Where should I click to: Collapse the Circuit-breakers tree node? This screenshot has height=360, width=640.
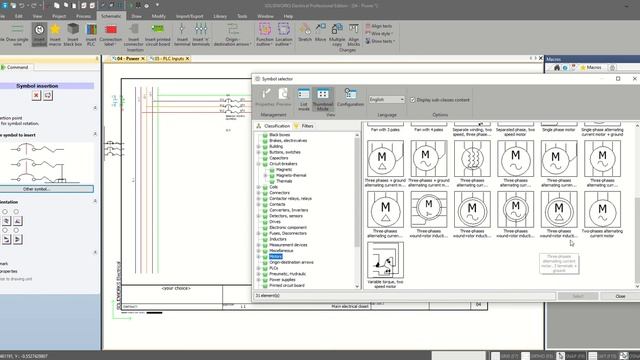coord(259,164)
